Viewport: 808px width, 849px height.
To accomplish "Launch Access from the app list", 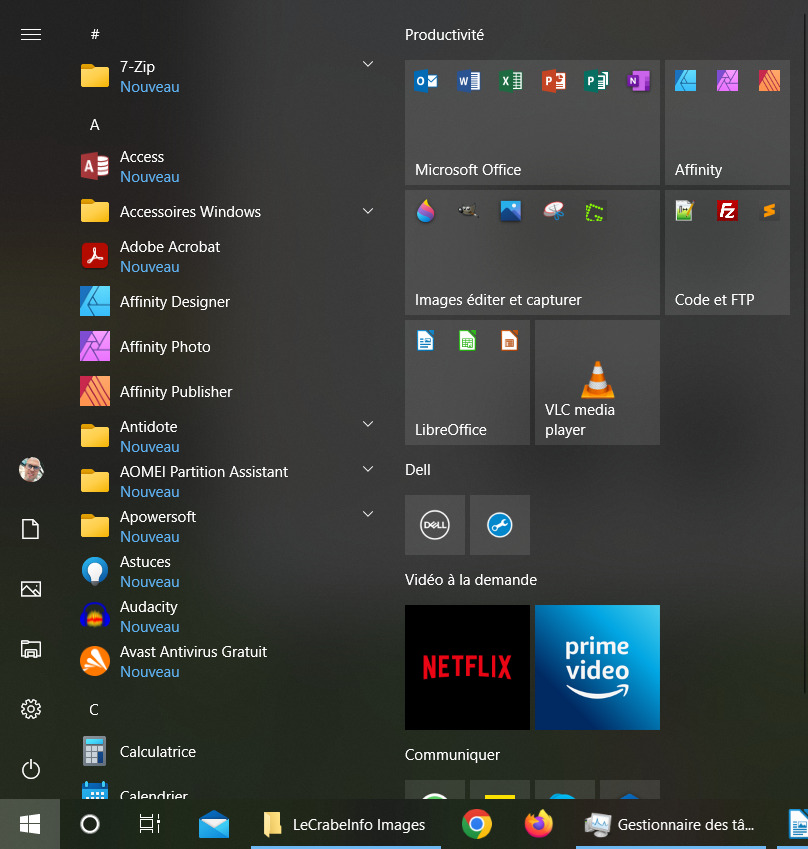I will click(227, 166).
